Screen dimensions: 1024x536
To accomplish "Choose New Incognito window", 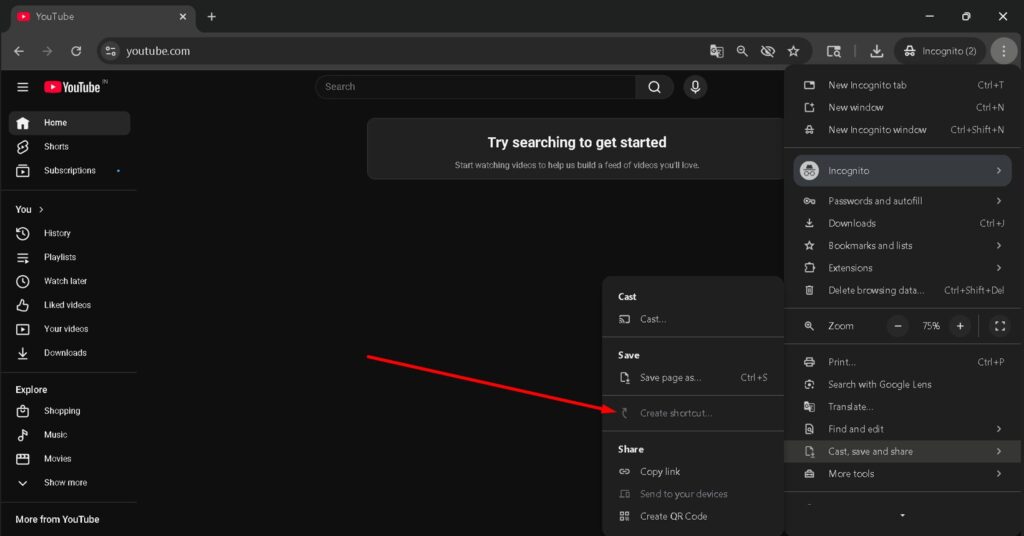I will (903, 129).
